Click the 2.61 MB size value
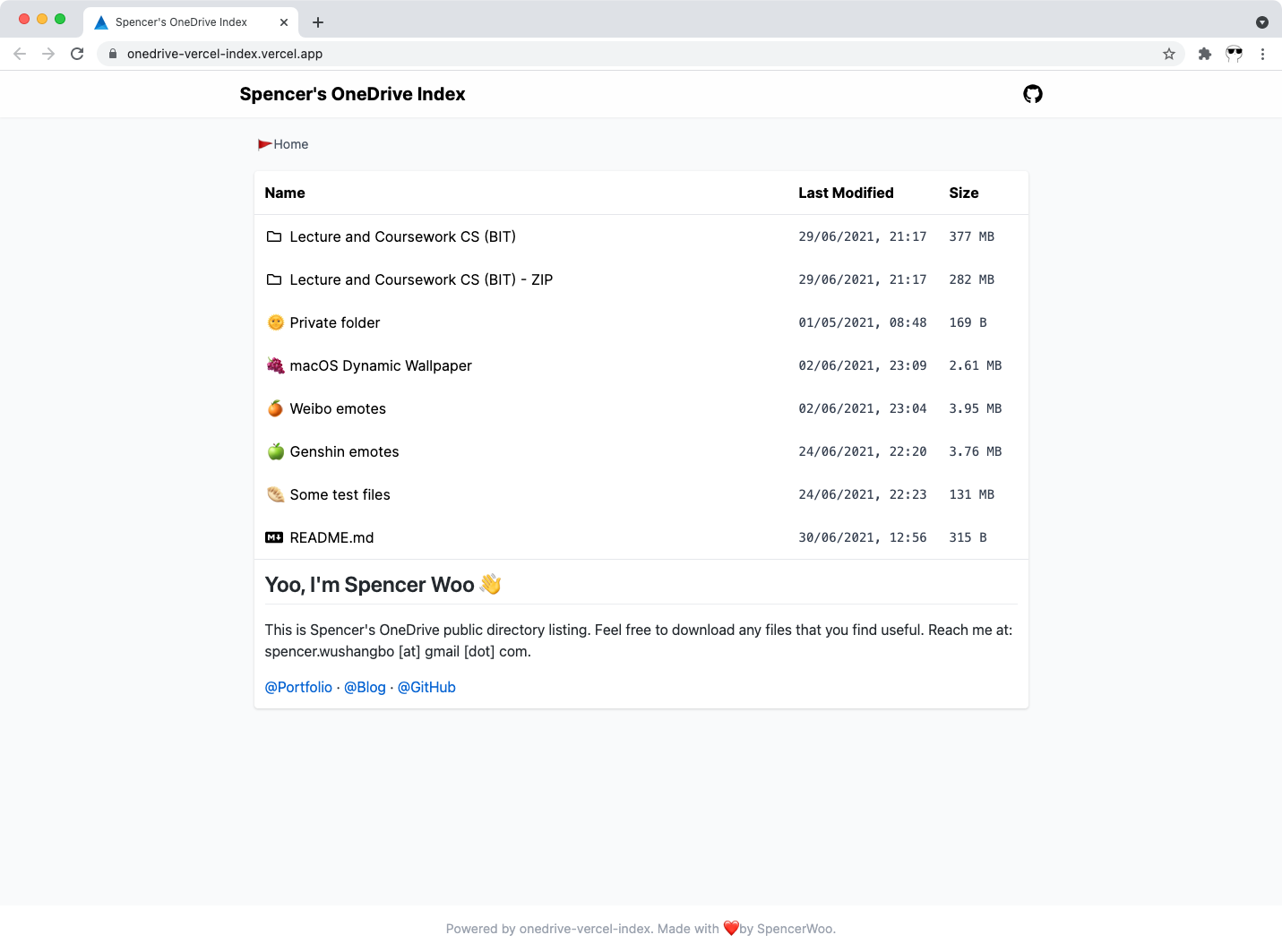This screenshot has height=952, width=1282. [976, 365]
